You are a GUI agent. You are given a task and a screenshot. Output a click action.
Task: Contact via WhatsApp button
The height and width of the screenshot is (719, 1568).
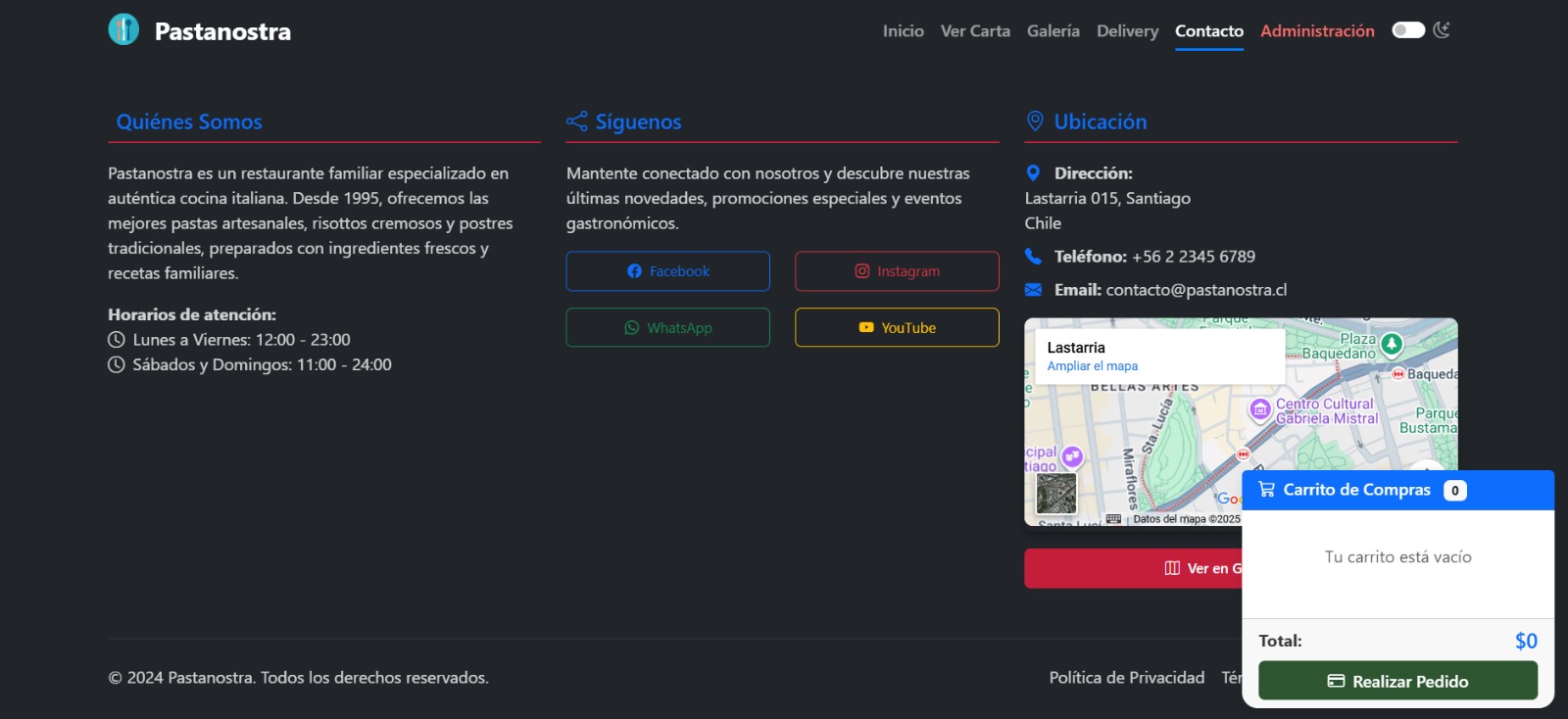pyautogui.click(x=667, y=328)
